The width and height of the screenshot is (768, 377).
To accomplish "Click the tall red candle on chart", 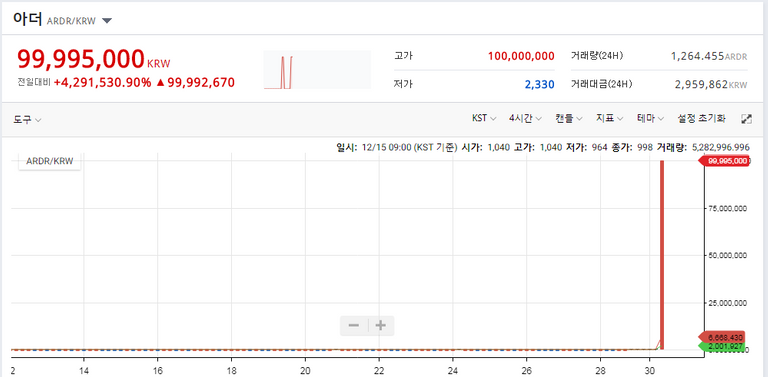I will [662, 255].
